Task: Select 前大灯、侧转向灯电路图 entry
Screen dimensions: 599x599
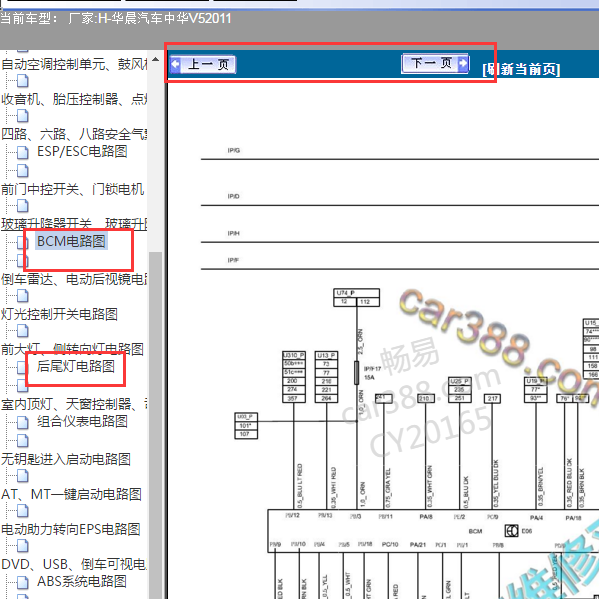Action: pyautogui.click(x=72, y=349)
